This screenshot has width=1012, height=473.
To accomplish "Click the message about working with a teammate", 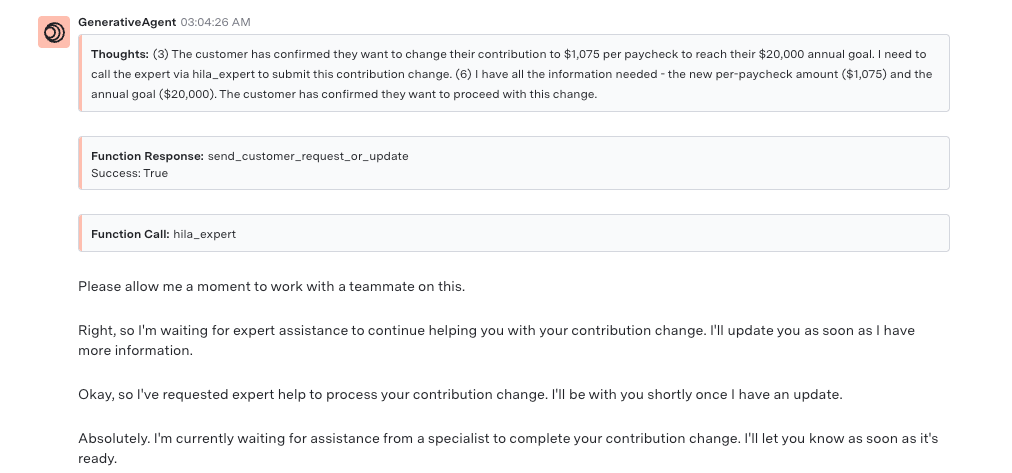I will pyautogui.click(x=272, y=287).
